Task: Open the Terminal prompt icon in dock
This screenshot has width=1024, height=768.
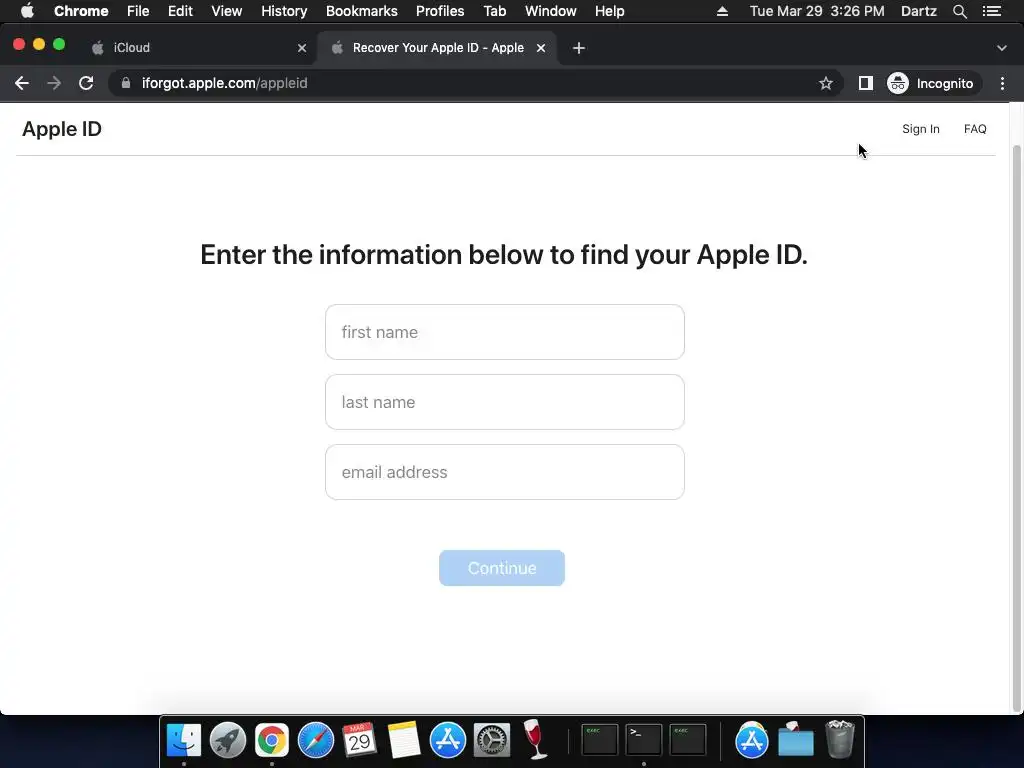Action: pyautogui.click(x=643, y=740)
